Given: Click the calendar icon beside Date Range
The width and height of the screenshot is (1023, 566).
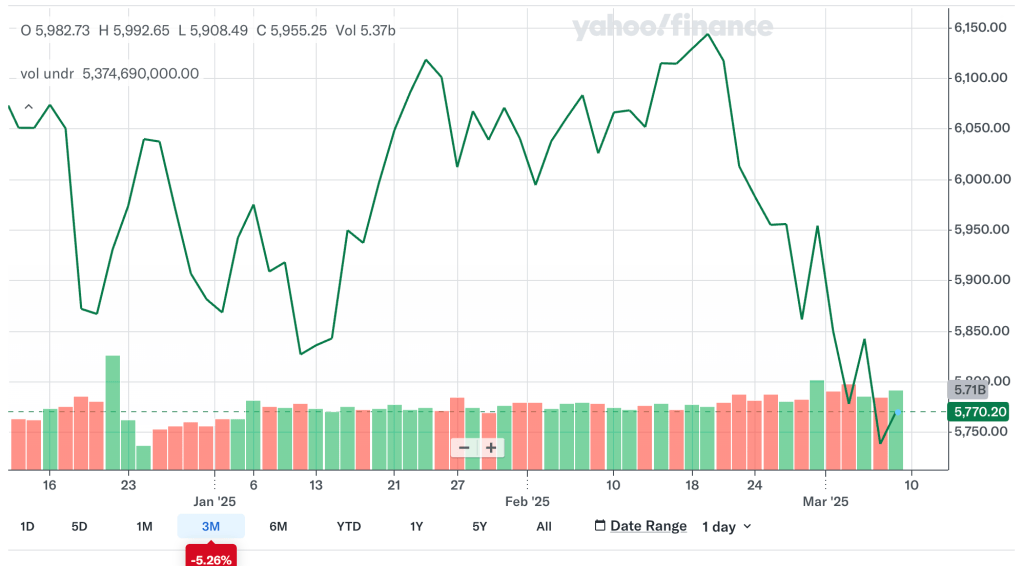Looking at the screenshot, I should (600, 526).
